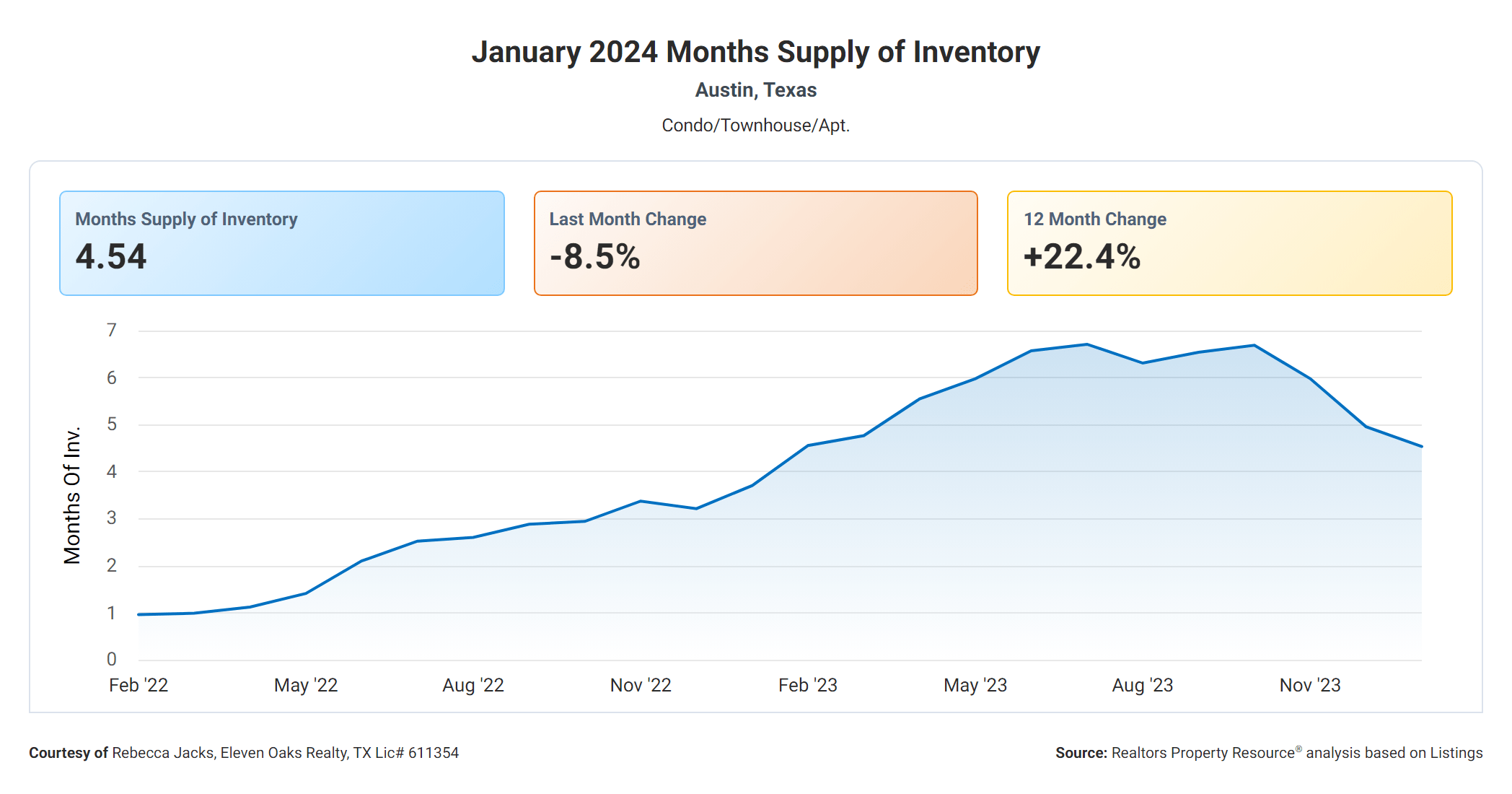Click the Aug '22 x-axis label
1512x794 pixels.
click(473, 685)
